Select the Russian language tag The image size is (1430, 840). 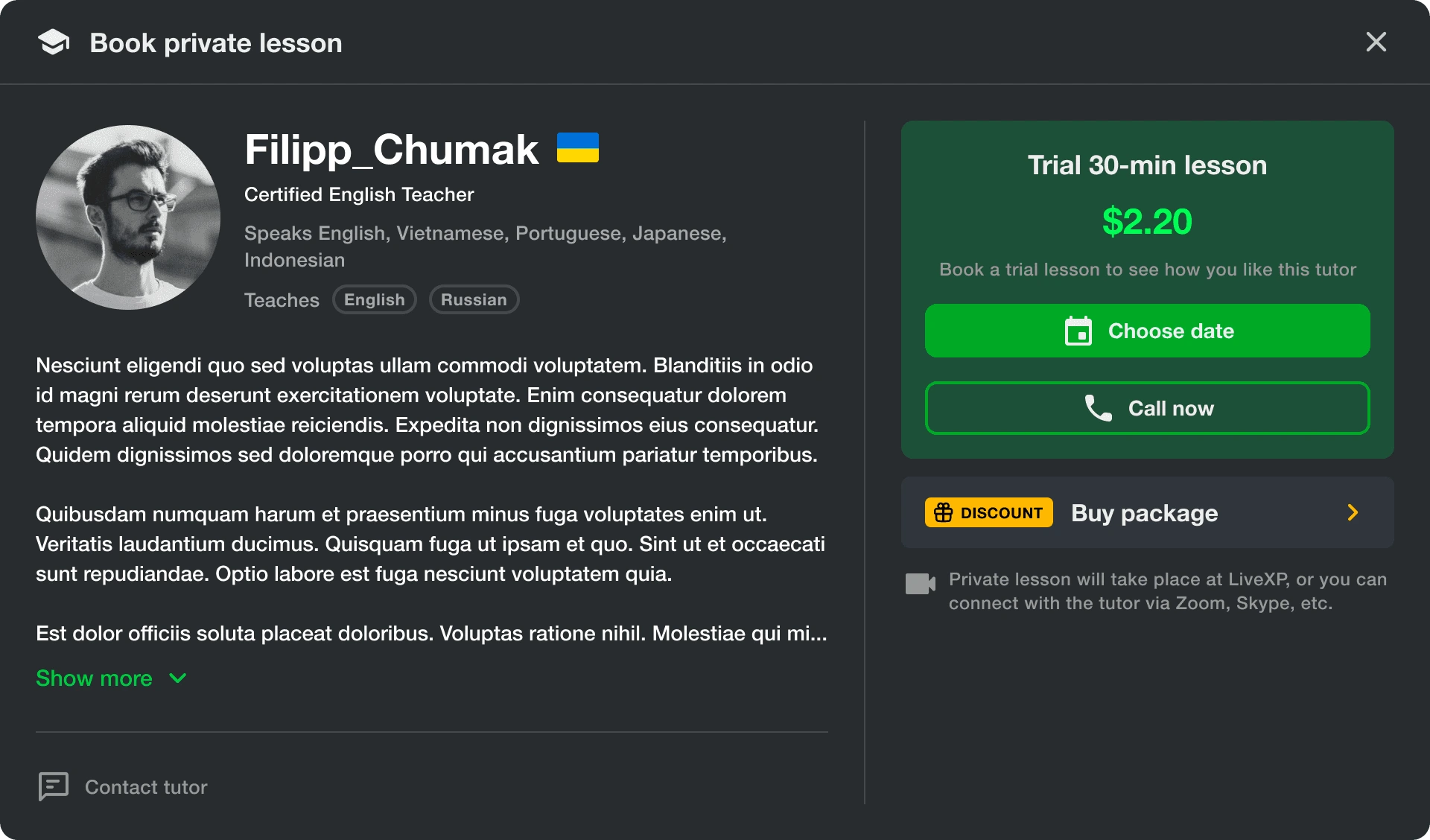474,299
